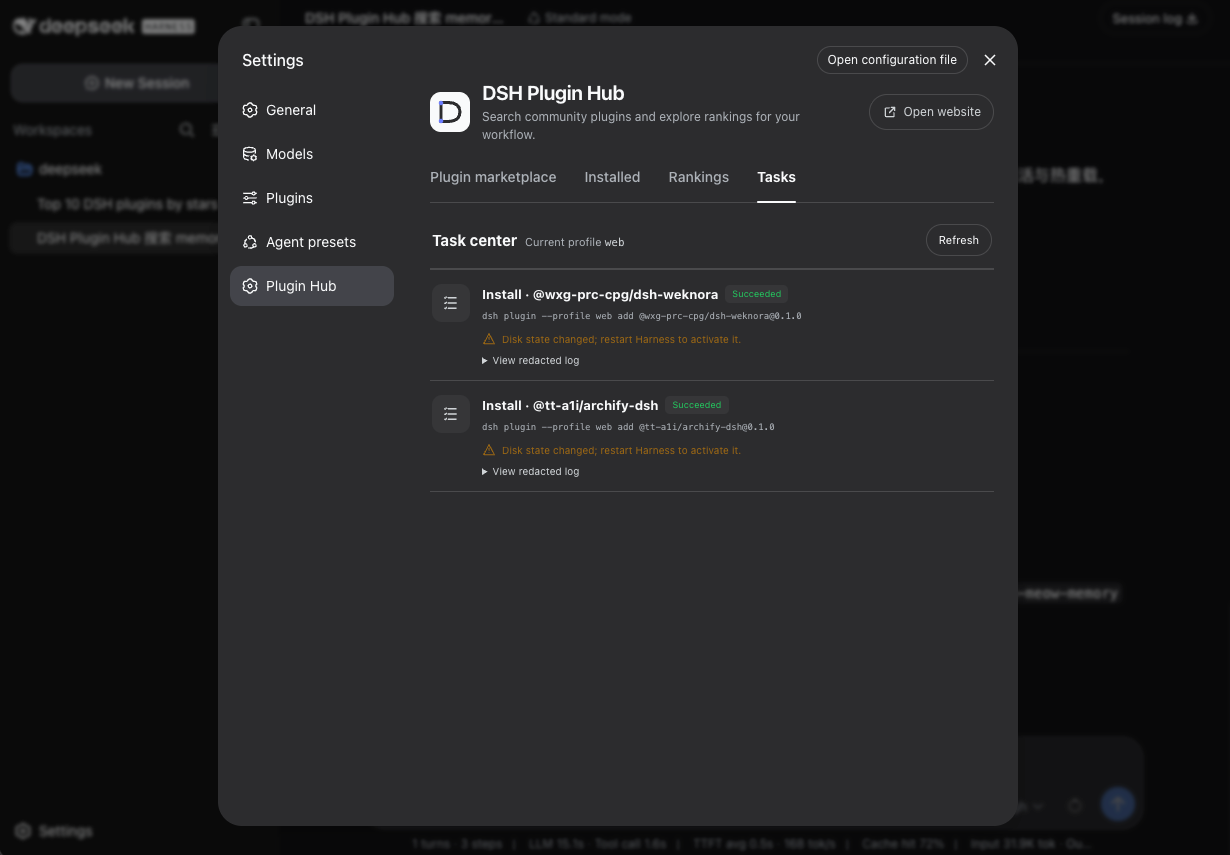Switch to the Rankings tab
This screenshot has height=855, width=1230.
[x=698, y=177]
